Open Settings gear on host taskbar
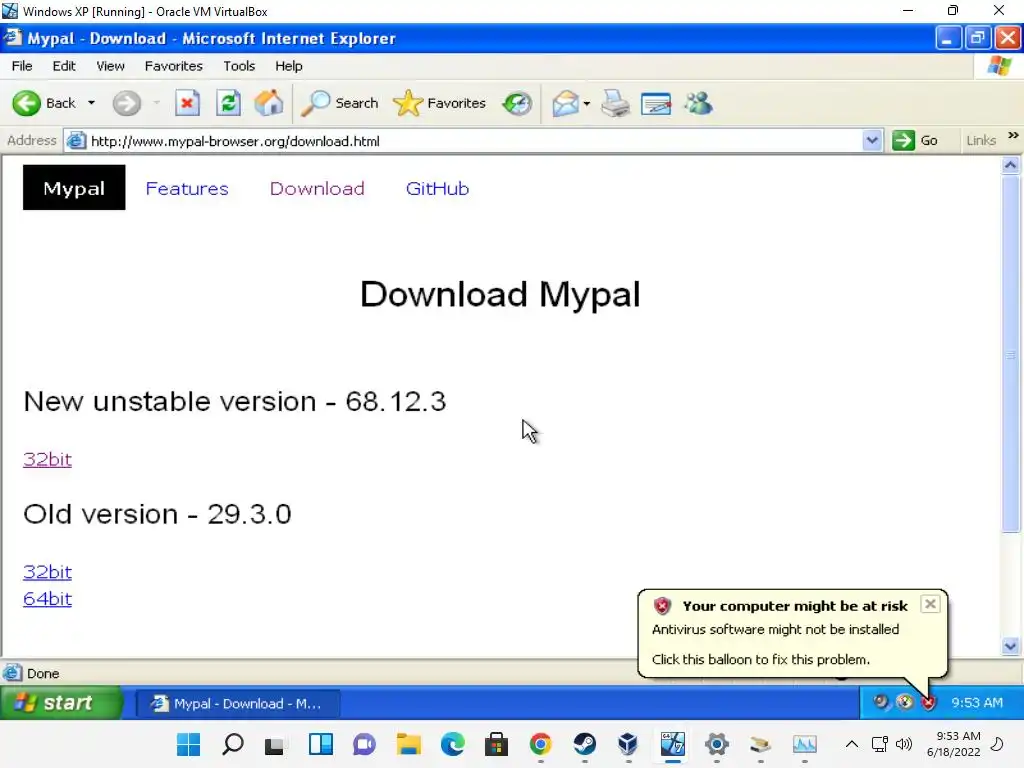The image size is (1024, 768). click(716, 744)
